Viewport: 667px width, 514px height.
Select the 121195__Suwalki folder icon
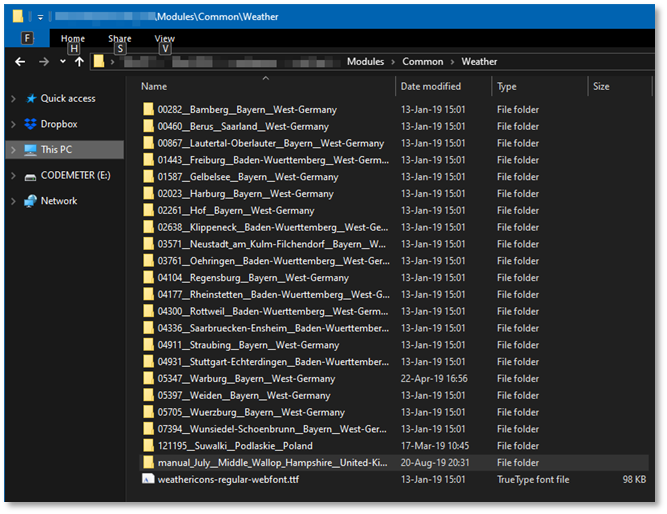[148, 446]
